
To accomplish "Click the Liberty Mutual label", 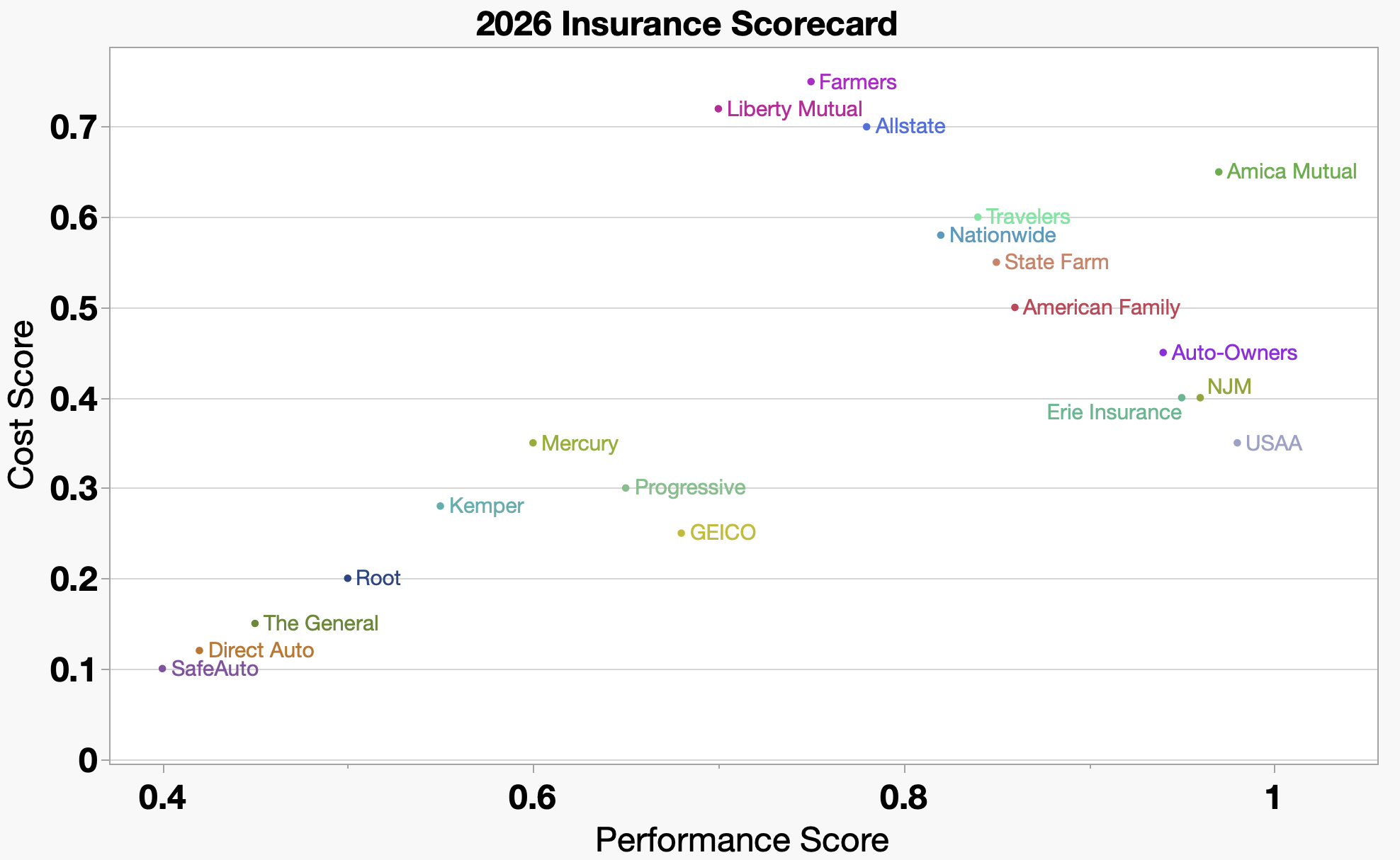I will click(794, 109).
